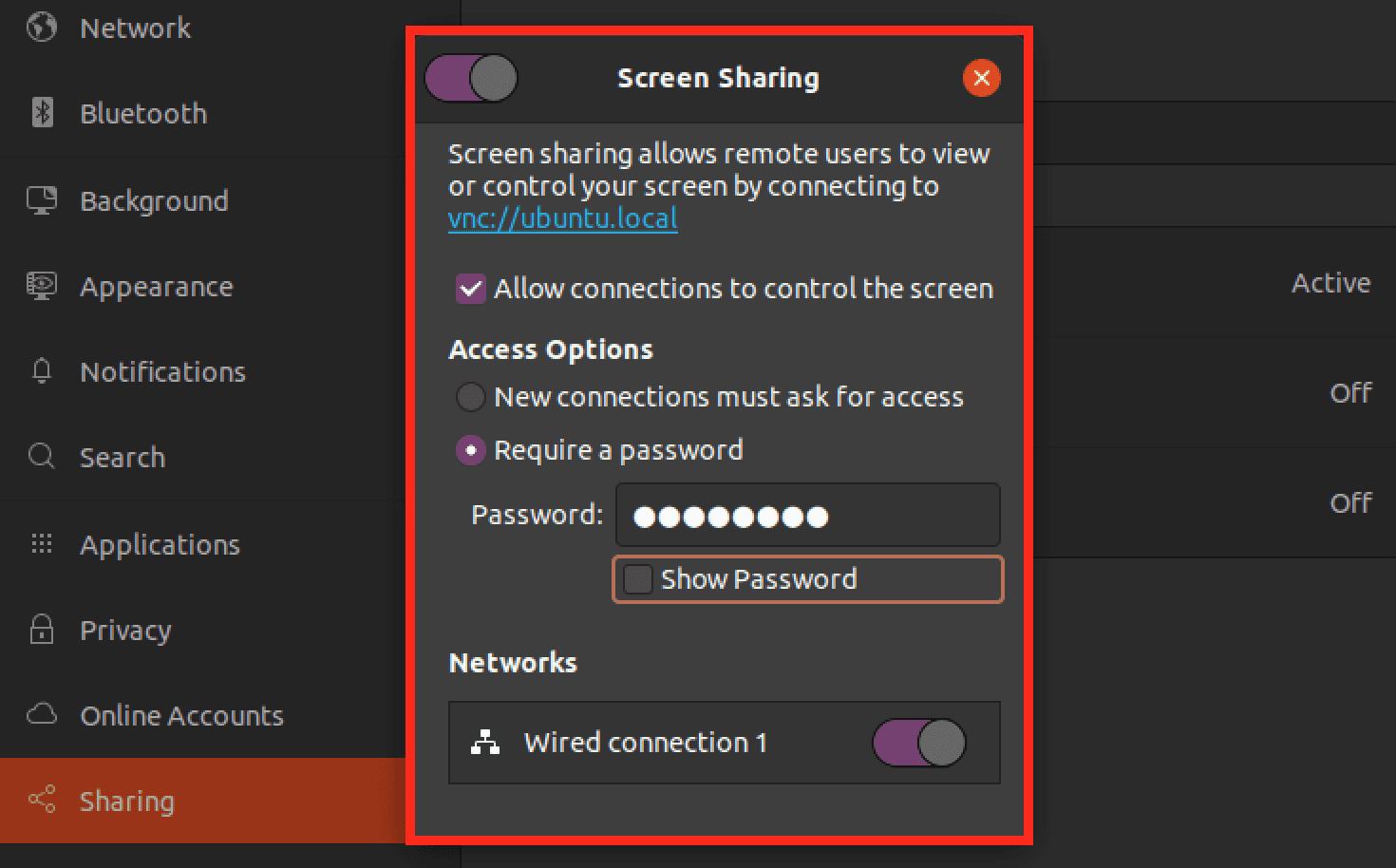Disable sharing on Wired connection 1
This screenshot has width=1396, height=868.
(x=917, y=744)
